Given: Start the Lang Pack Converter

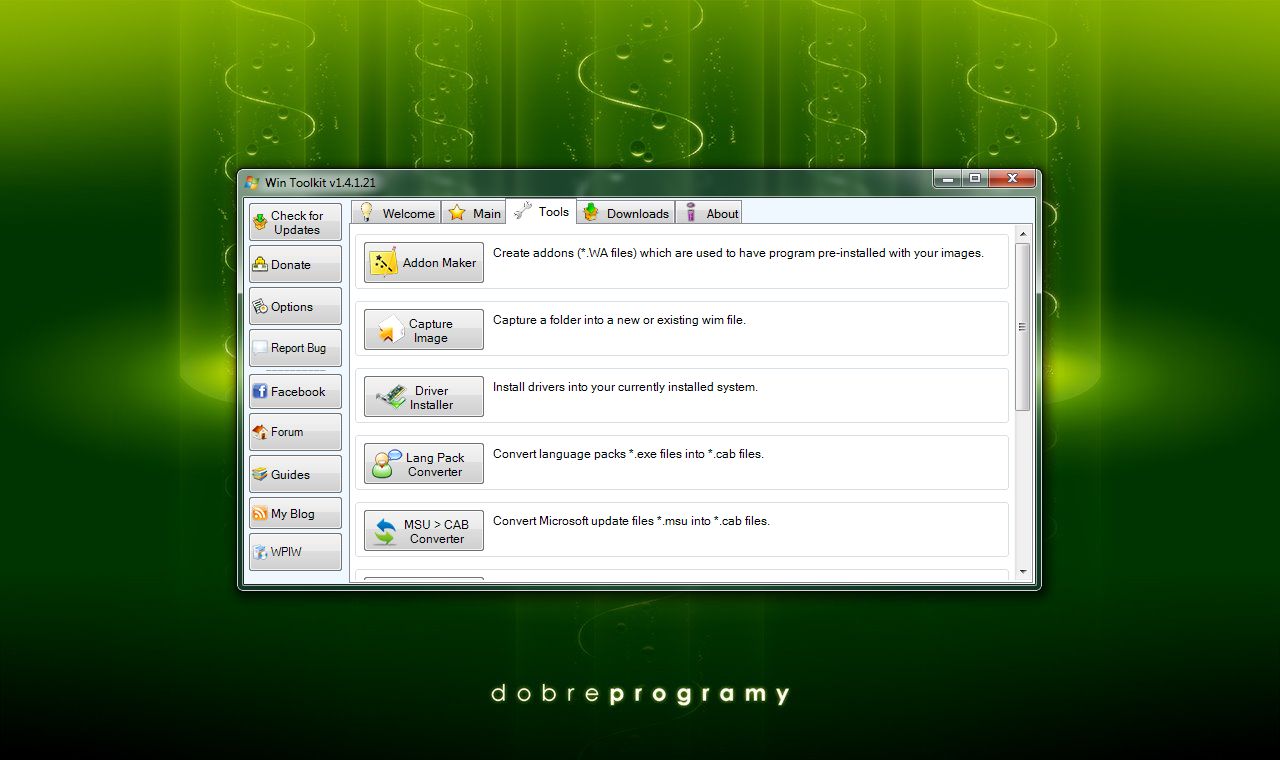Looking at the screenshot, I should [x=423, y=464].
